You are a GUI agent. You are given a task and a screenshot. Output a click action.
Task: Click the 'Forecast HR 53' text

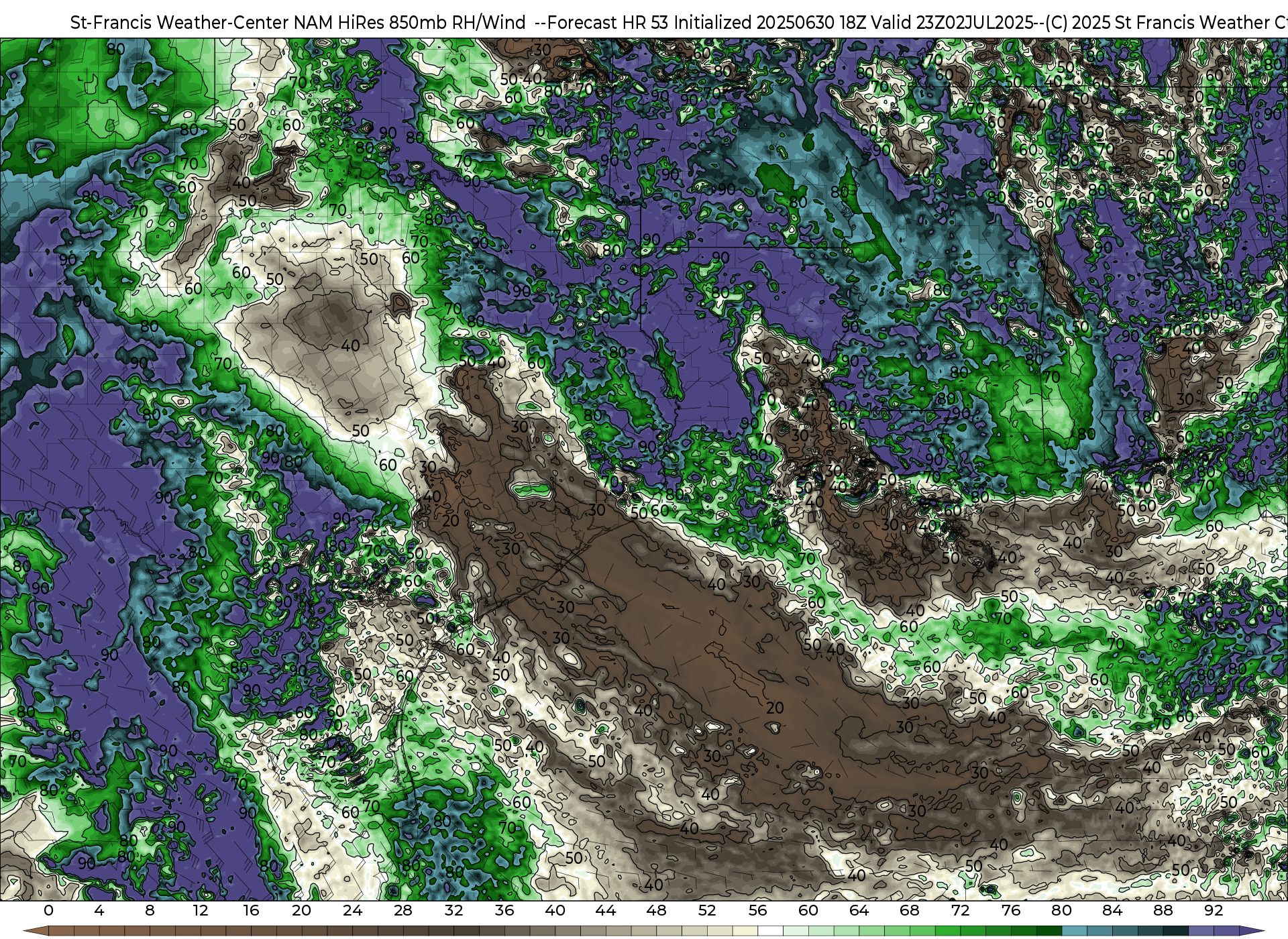(x=608, y=23)
